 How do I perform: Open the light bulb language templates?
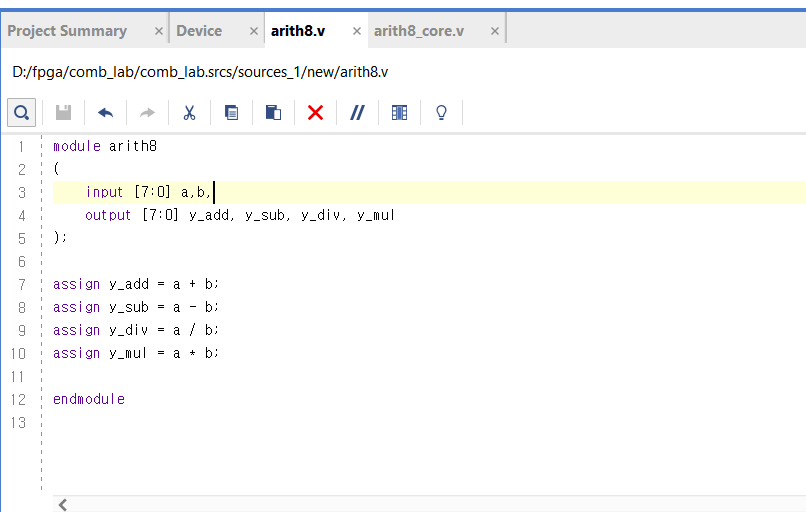click(x=441, y=113)
